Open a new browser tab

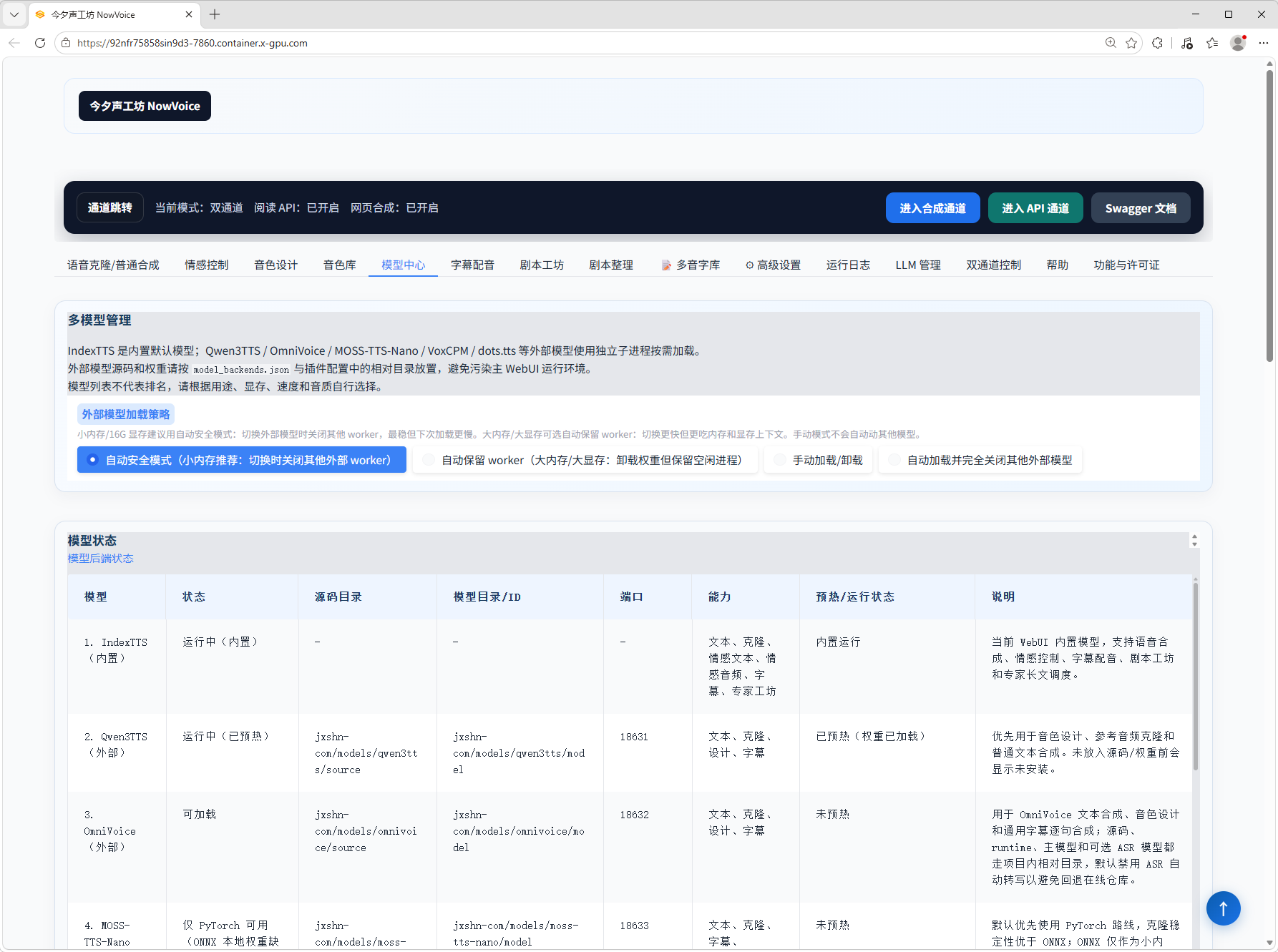click(215, 14)
